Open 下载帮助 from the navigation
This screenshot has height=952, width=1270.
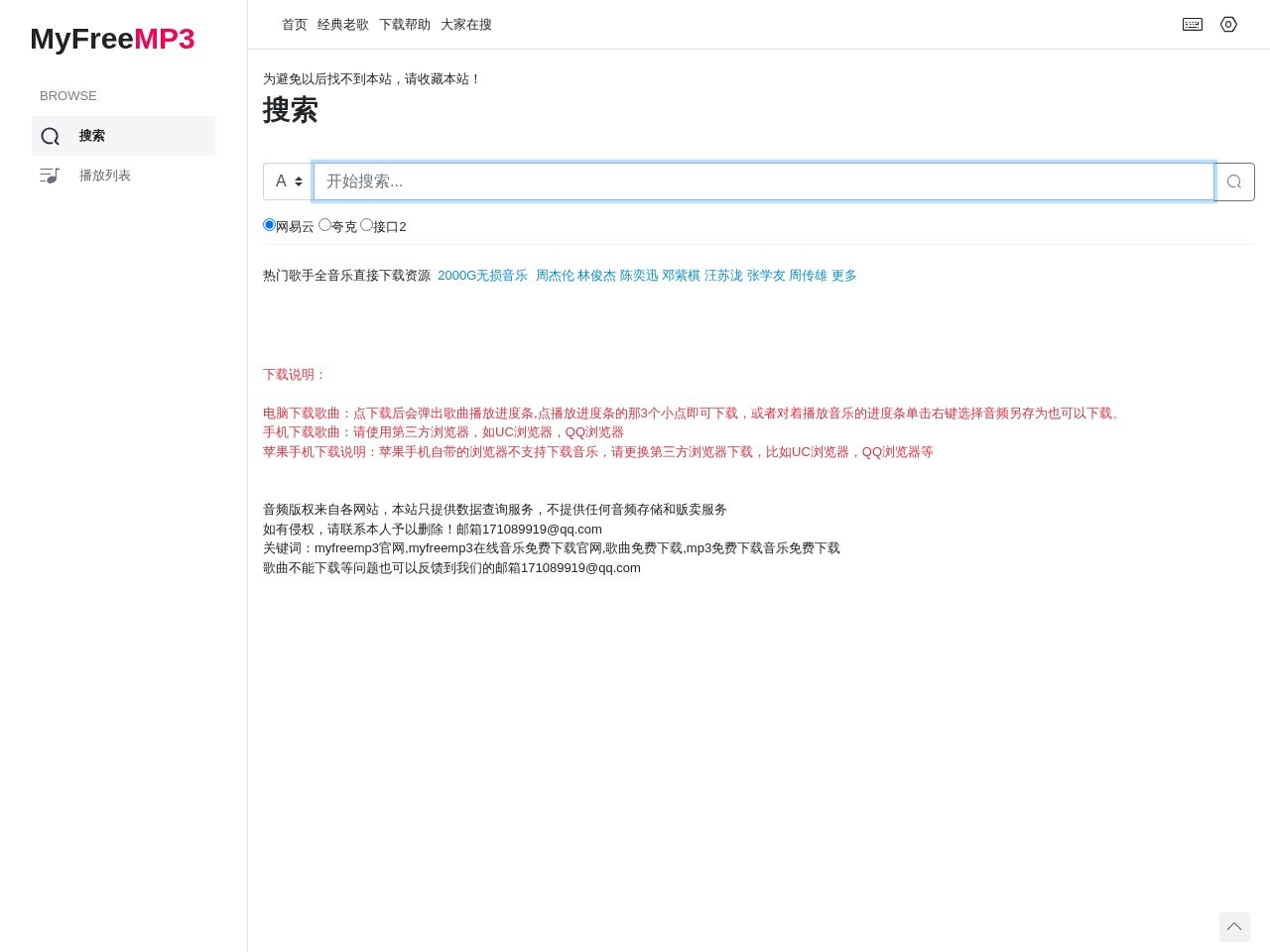(x=405, y=25)
